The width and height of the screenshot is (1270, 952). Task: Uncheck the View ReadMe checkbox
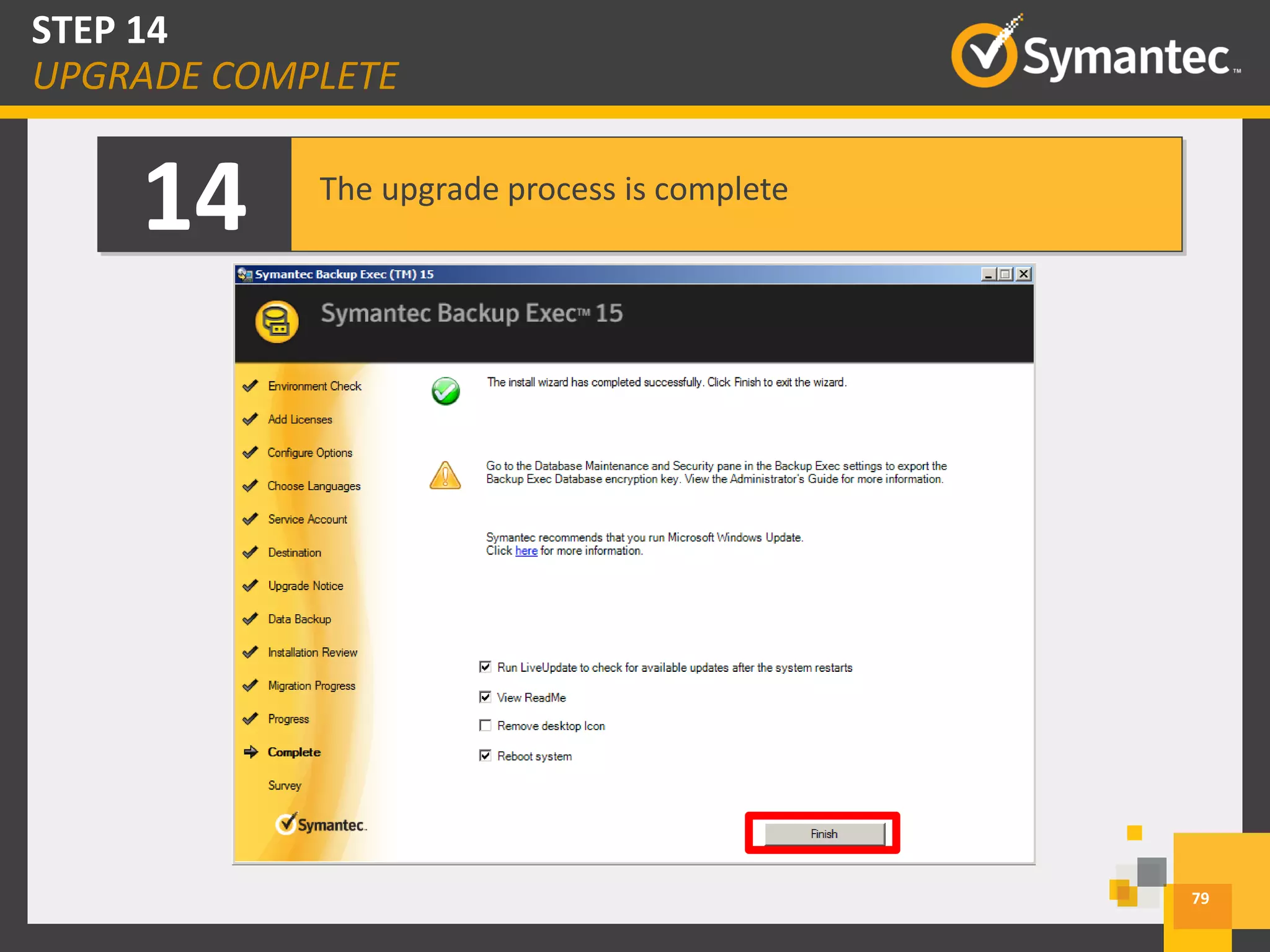pyautogui.click(x=485, y=697)
